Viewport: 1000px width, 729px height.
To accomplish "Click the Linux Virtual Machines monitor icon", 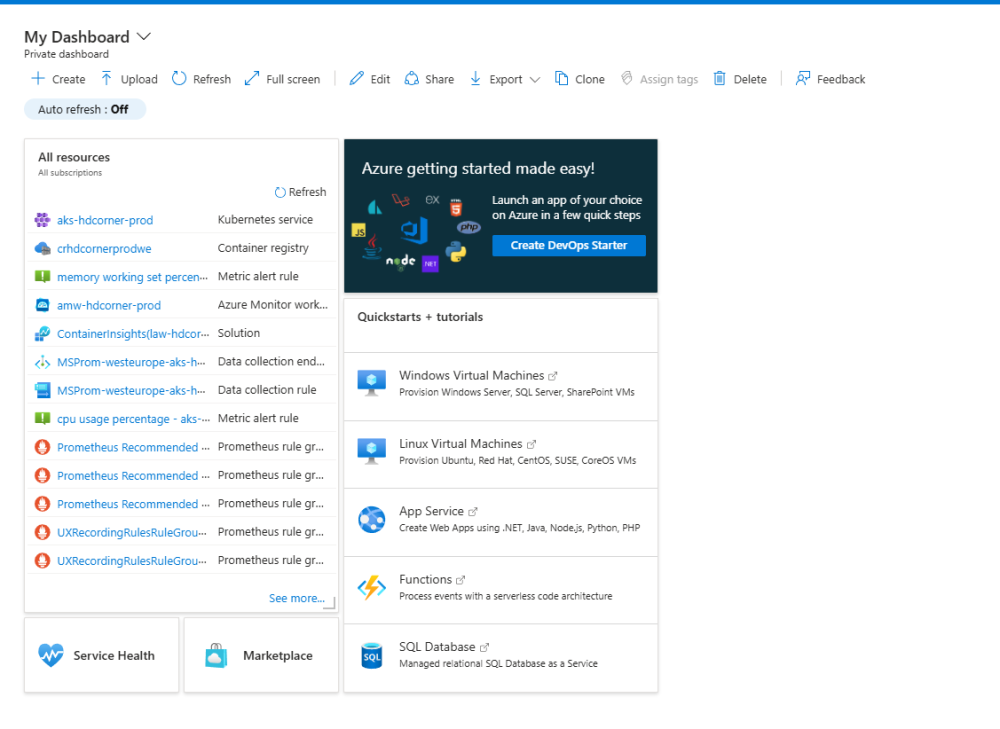I will pos(371,451).
